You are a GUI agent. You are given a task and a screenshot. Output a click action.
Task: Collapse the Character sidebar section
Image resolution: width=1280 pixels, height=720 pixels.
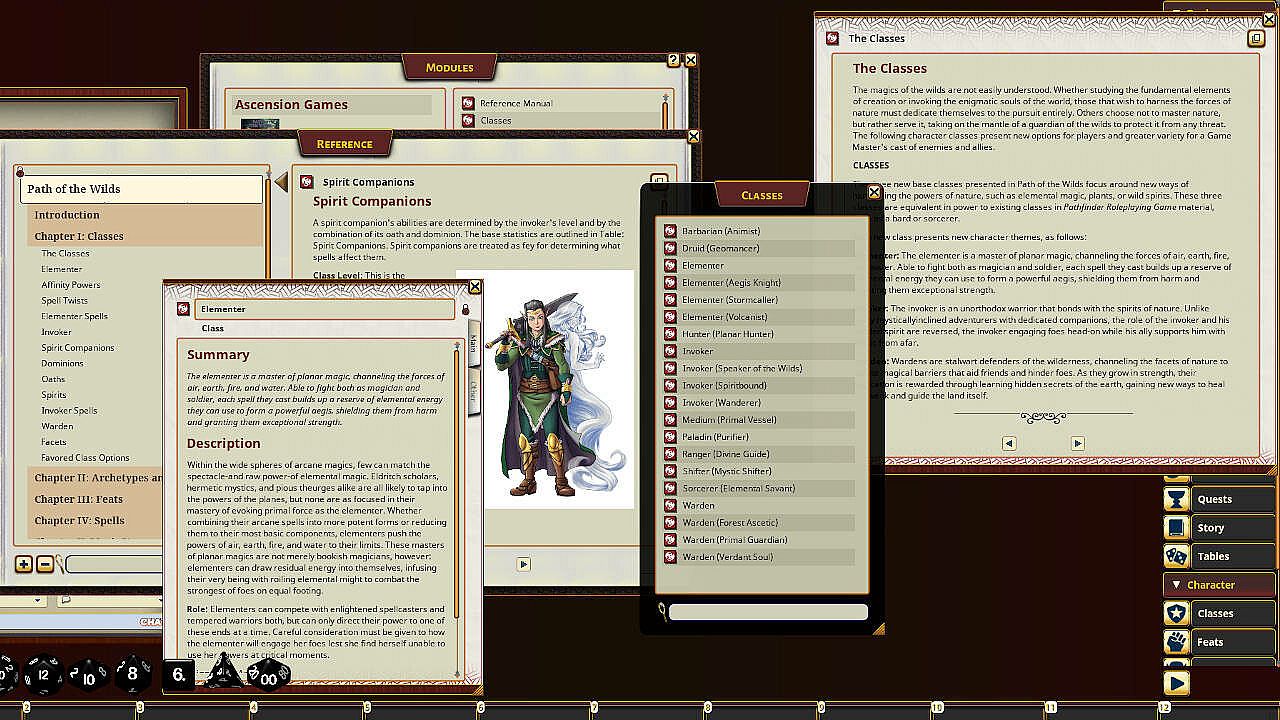click(x=1177, y=585)
